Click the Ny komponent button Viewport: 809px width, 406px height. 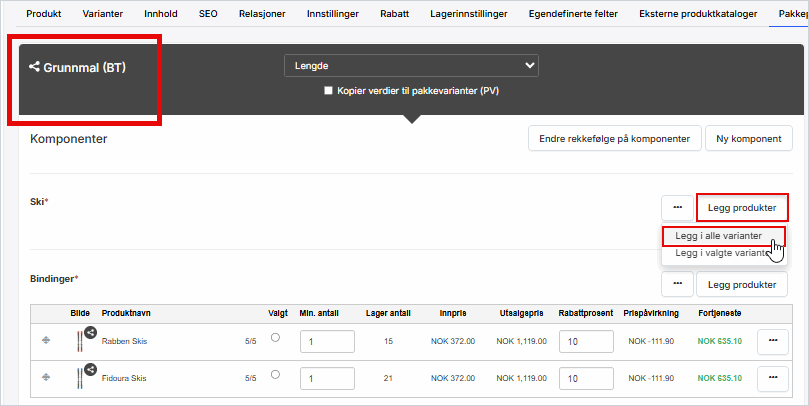pyautogui.click(x=749, y=139)
